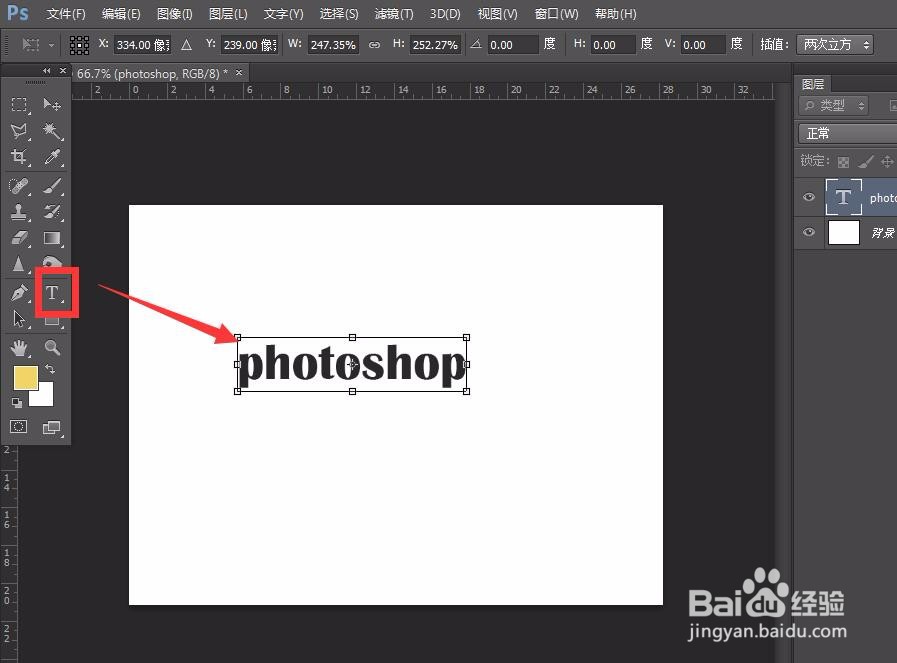Select the photoshop text layer thumbnail
This screenshot has width=897, height=663.
[843, 197]
